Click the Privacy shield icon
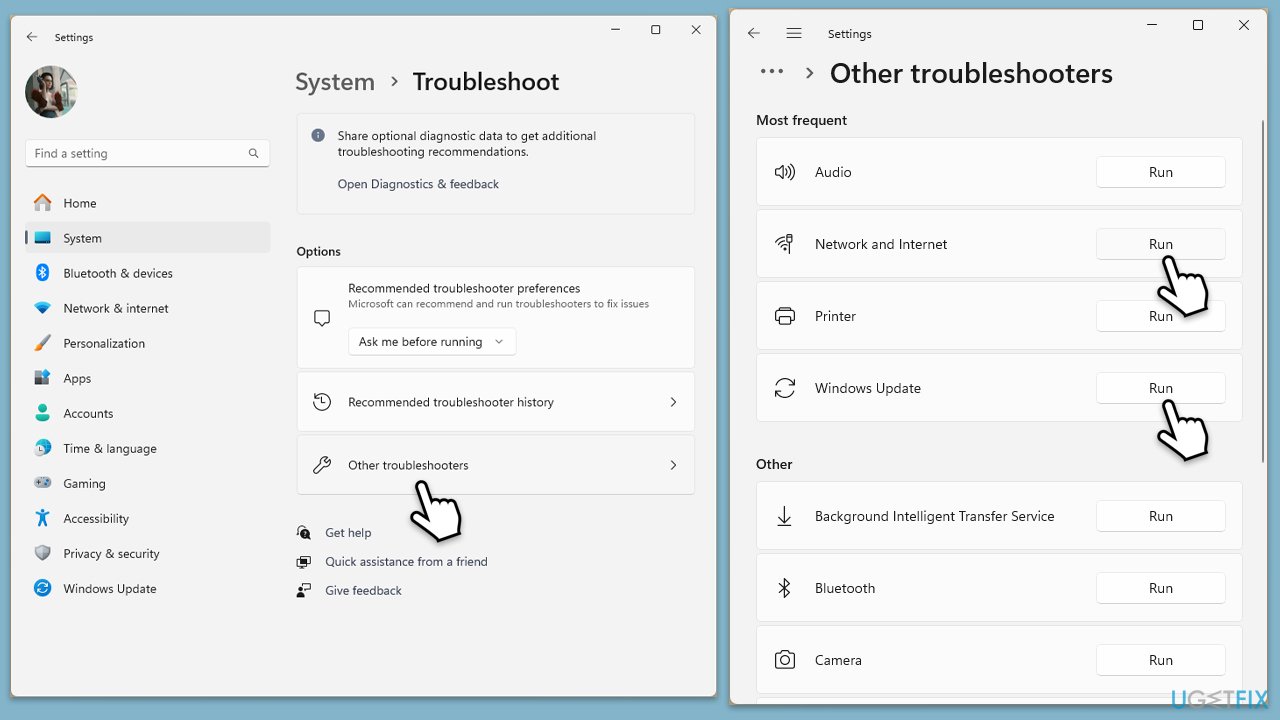 42,553
